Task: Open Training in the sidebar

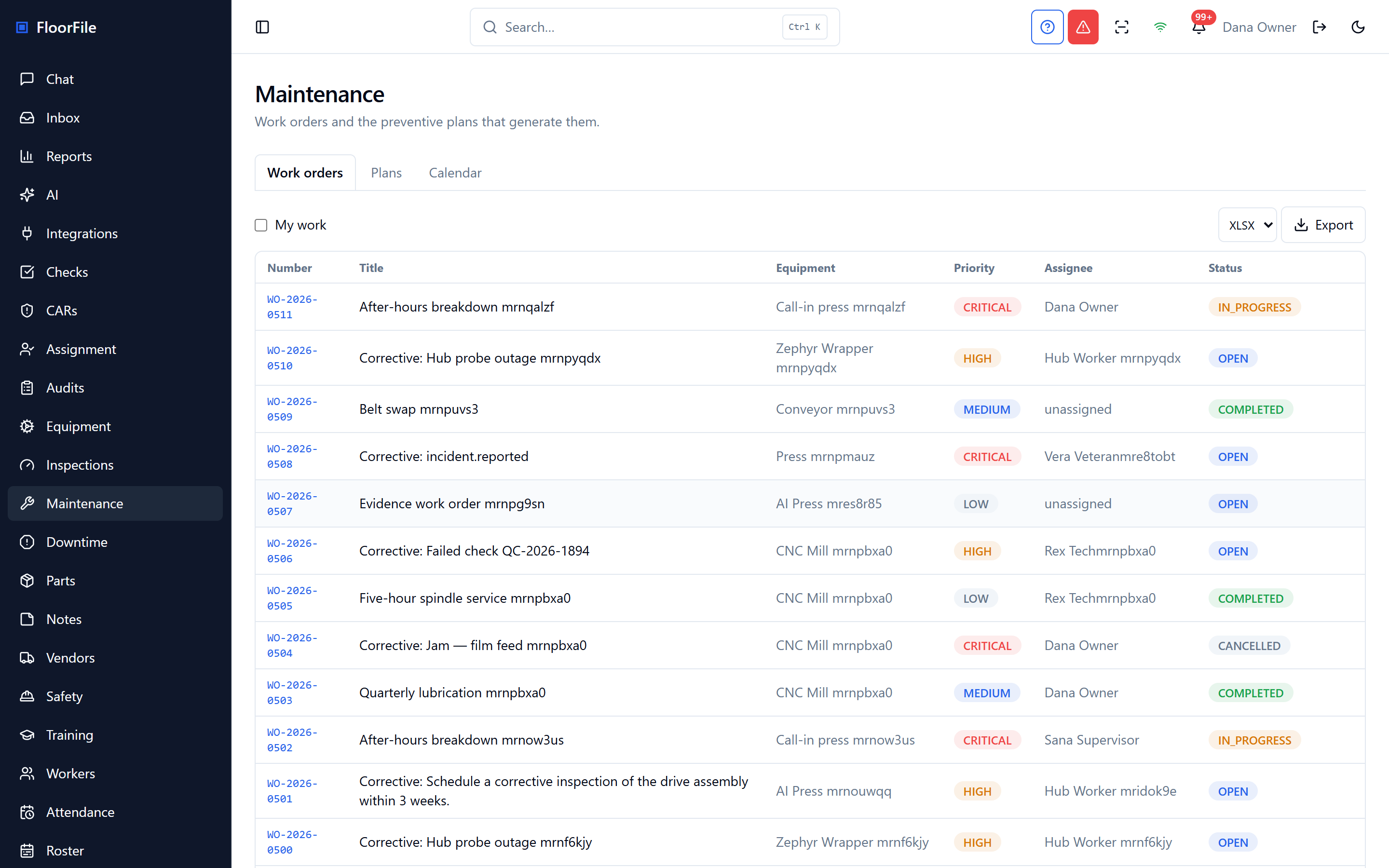Action: click(115, 735)
